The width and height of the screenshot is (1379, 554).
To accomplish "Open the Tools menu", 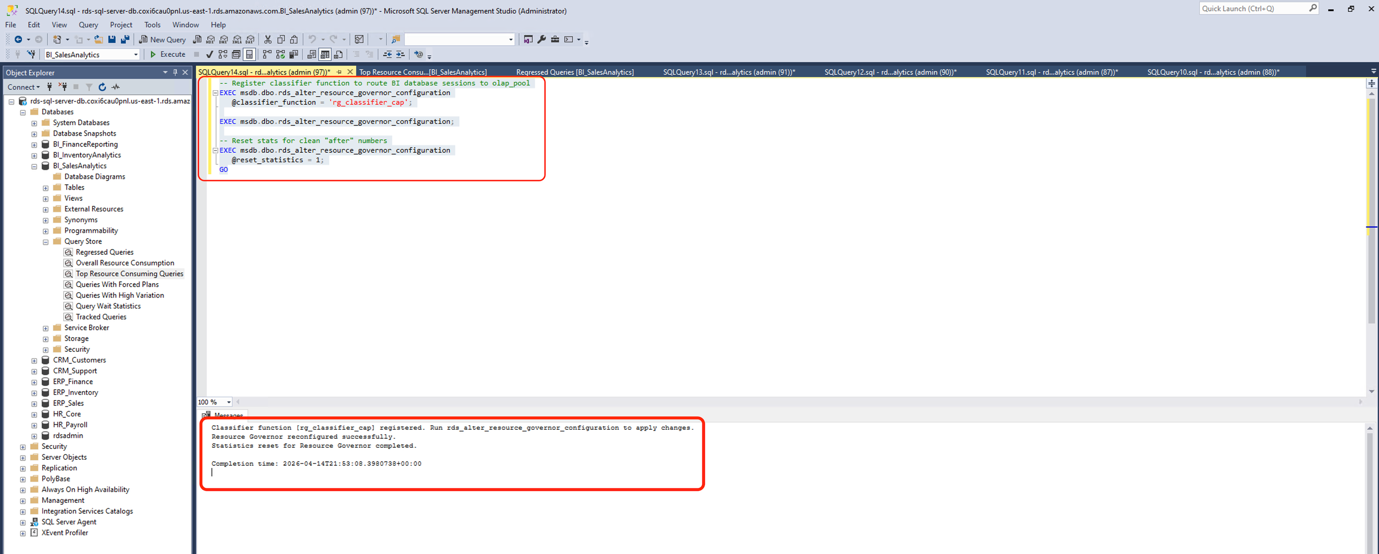I will tap(152, 25).
